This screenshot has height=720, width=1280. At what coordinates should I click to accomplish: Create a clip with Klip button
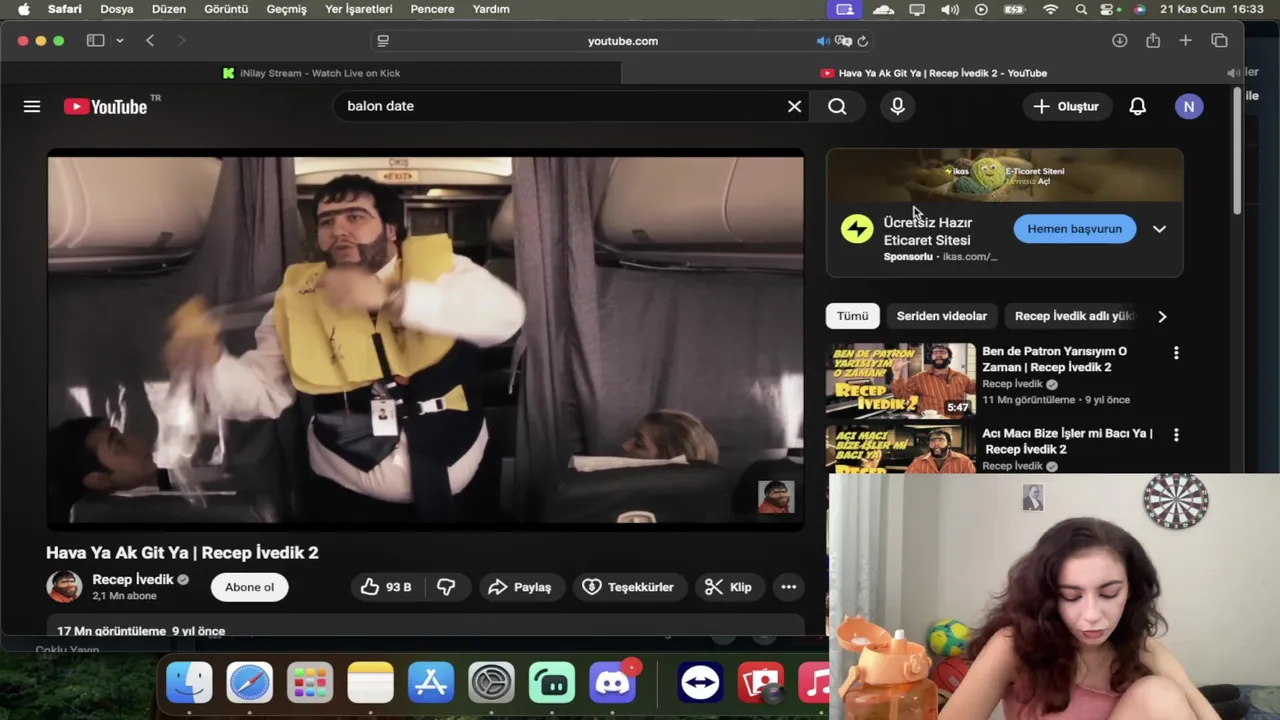(728, 587)
